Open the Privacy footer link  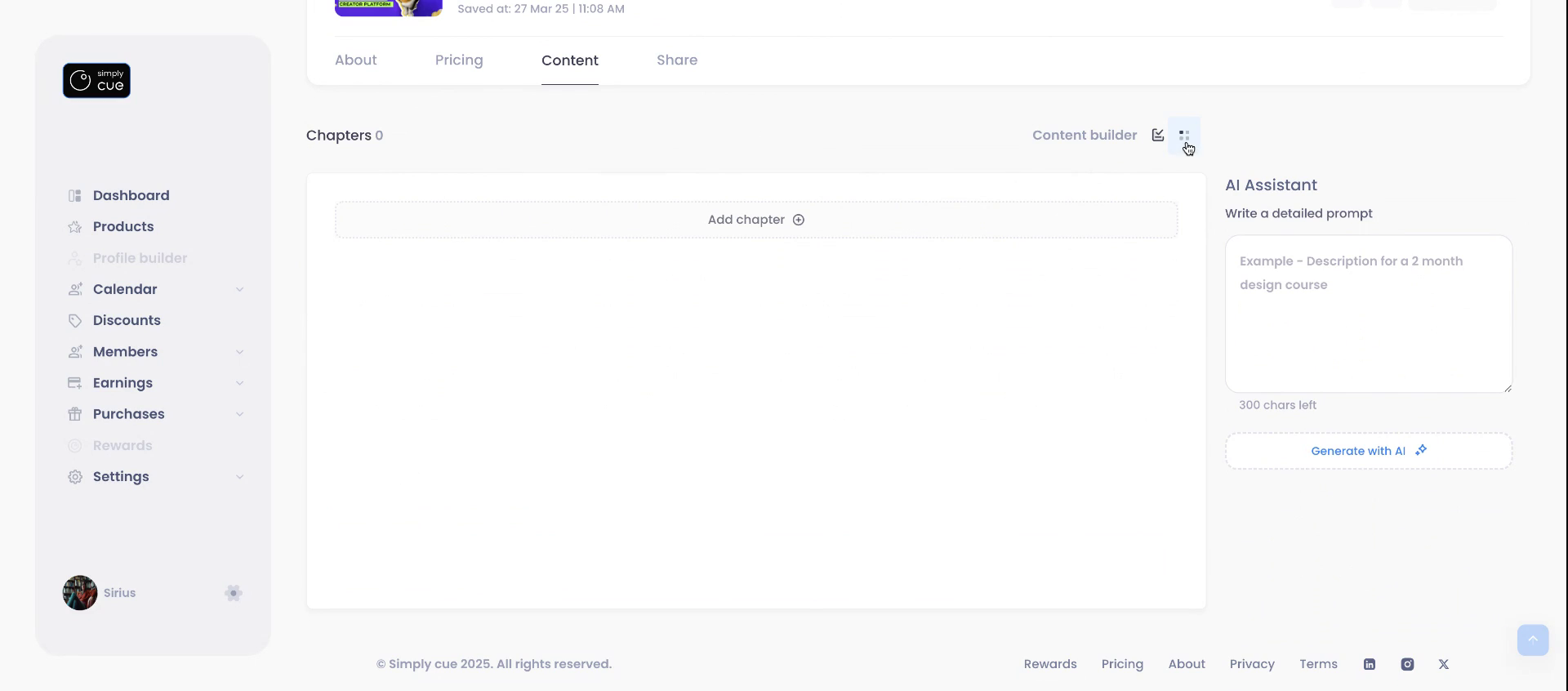1252,664
